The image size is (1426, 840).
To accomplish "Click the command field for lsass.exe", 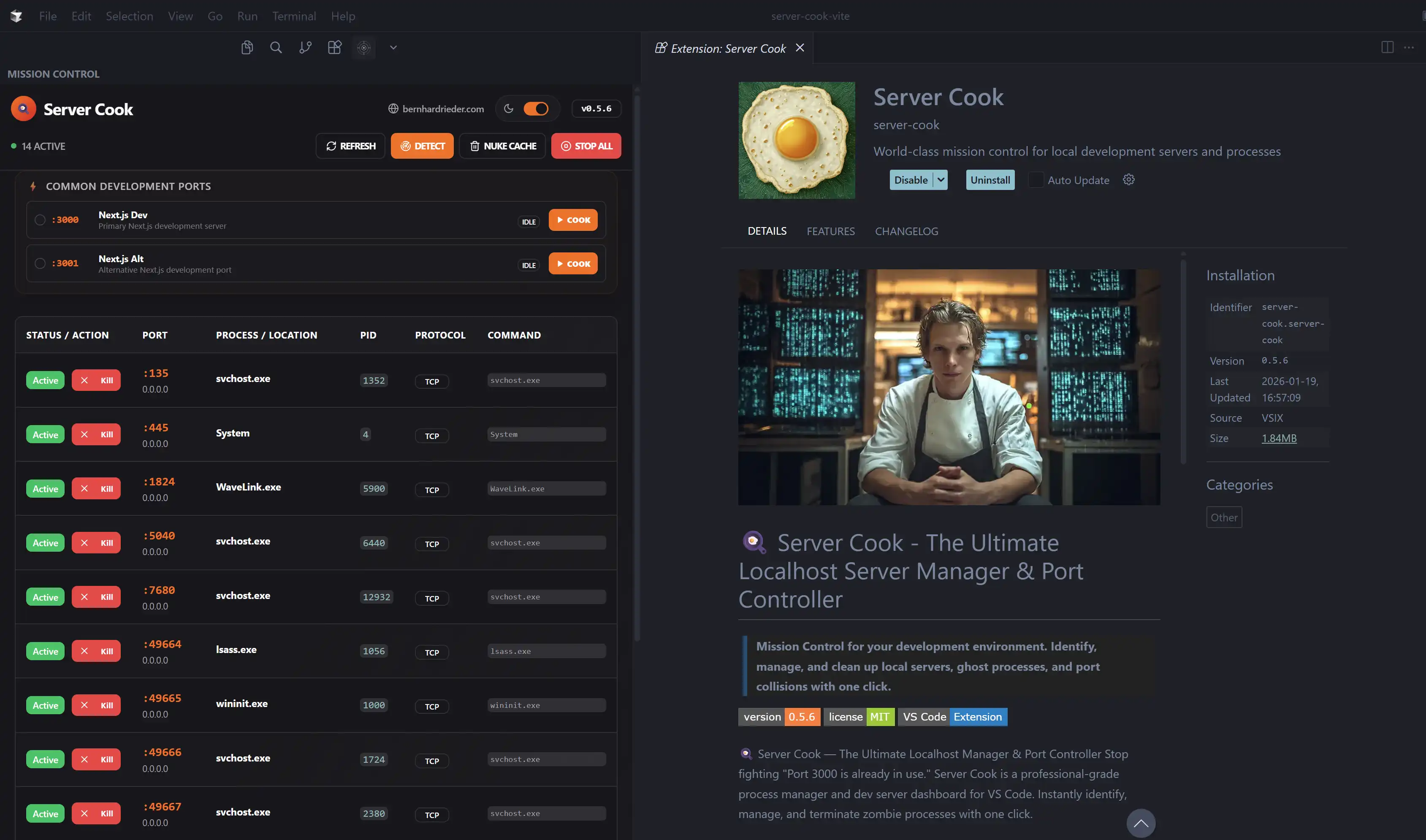I will pyautogui.click(x=546, y=651).
